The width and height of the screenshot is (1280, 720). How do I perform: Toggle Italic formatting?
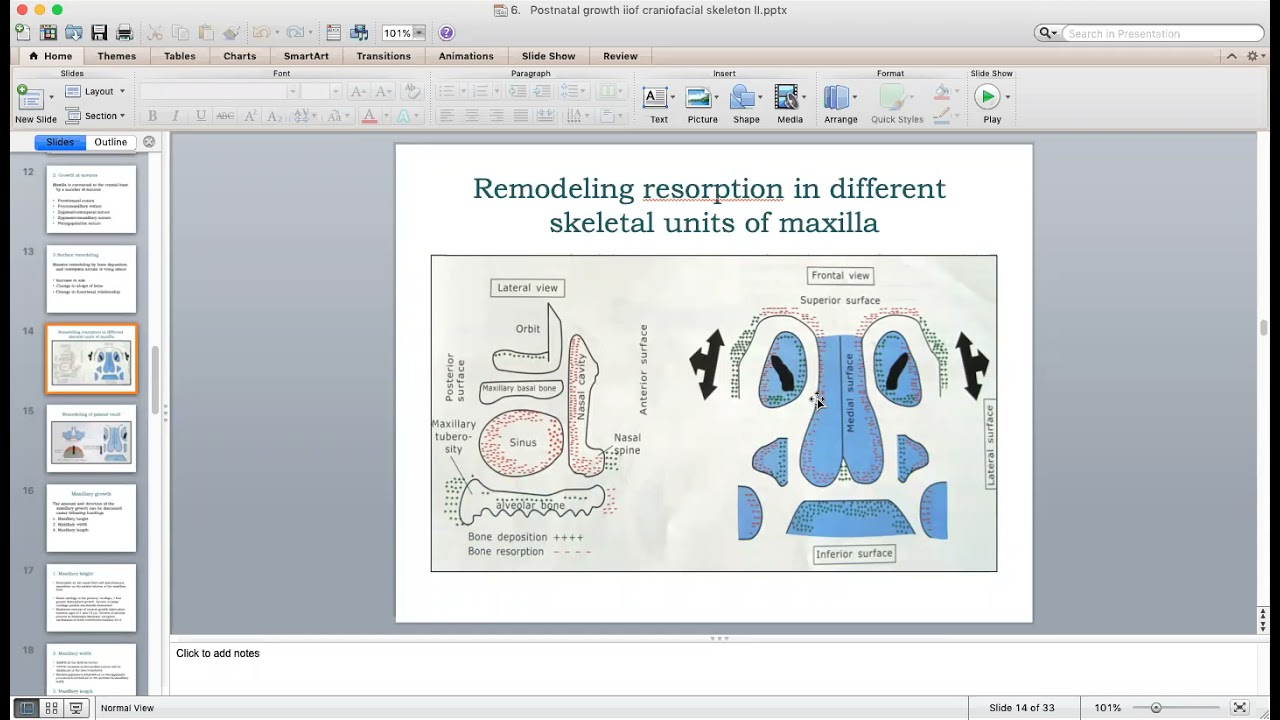point(176,116)
